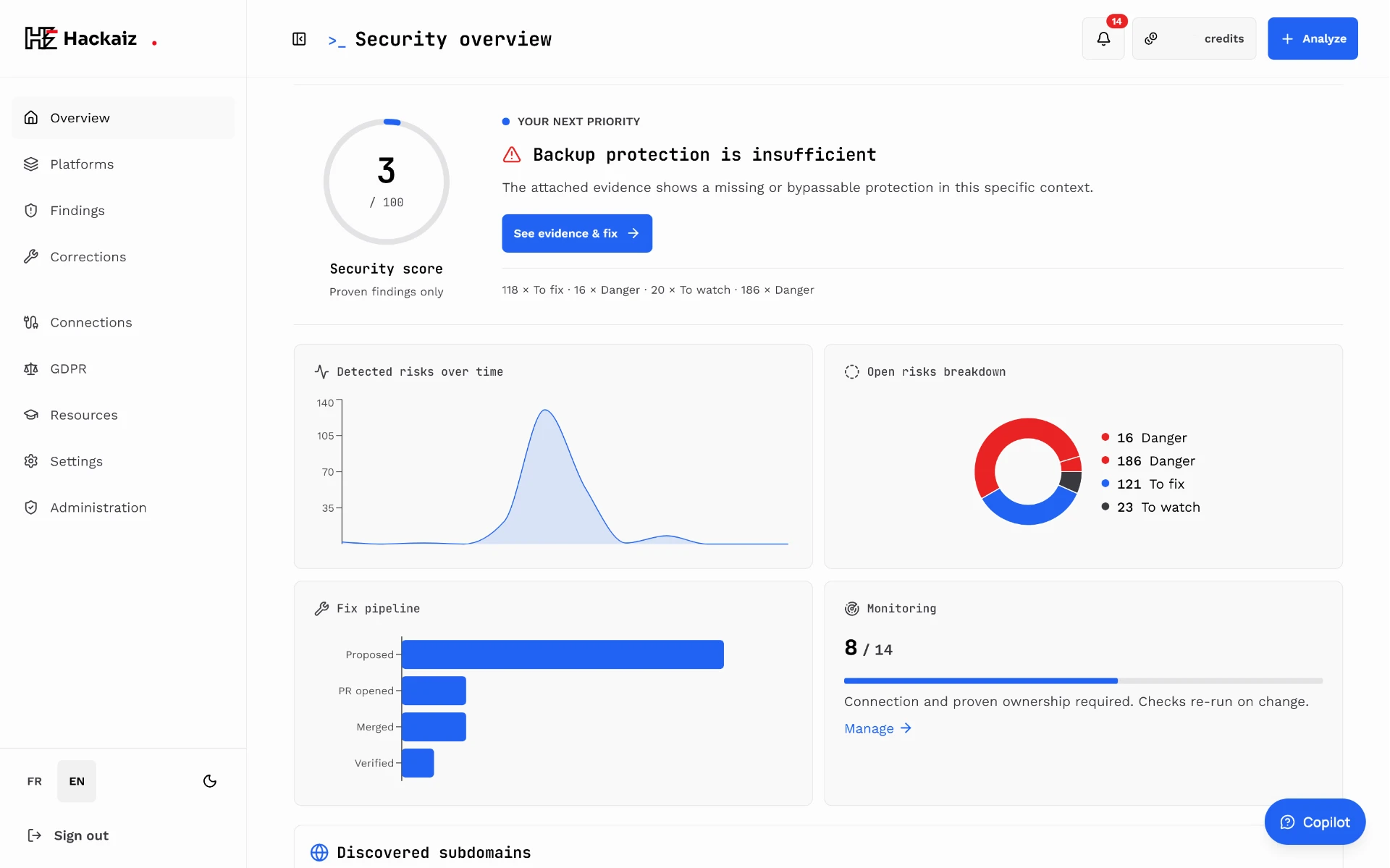Click the '23 To watch' legend entry
Viewport: 1390px width, 868px height.
point(1150,507)
